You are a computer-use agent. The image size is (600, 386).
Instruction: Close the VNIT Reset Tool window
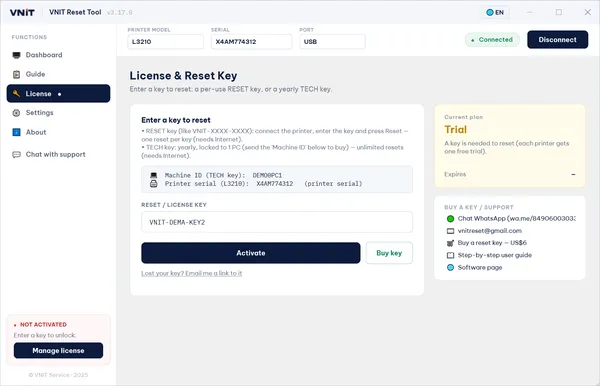tap(588, 12)
